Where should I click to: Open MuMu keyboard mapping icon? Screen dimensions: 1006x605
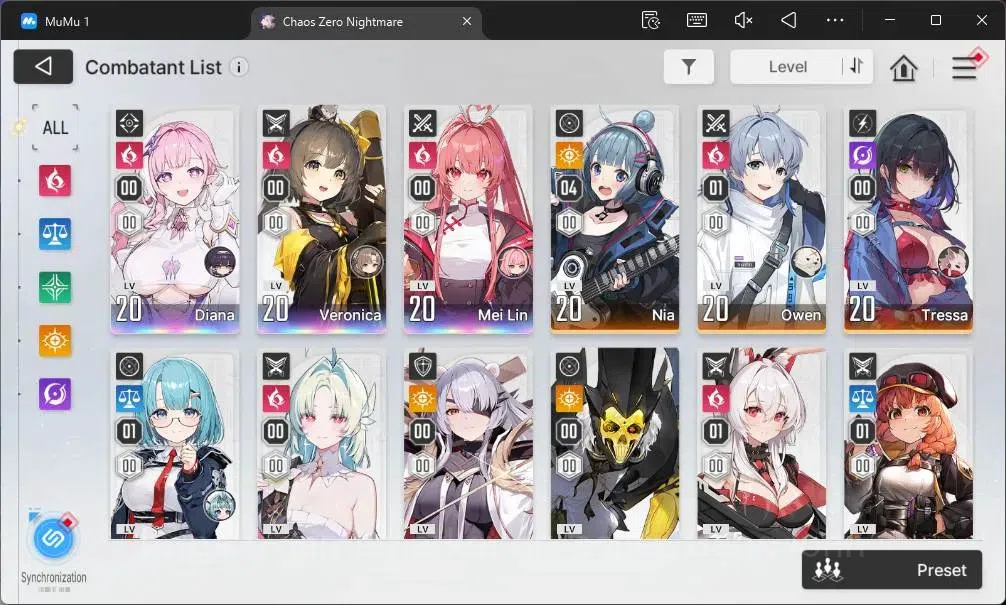(697, 21)
